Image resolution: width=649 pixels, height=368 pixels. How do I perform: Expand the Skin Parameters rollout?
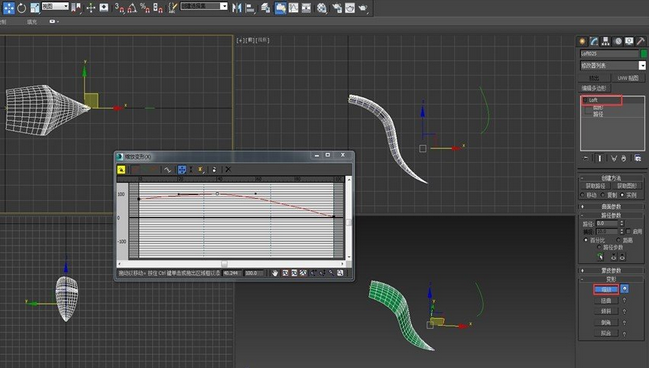pyautogui.click(x=611, y=270)
